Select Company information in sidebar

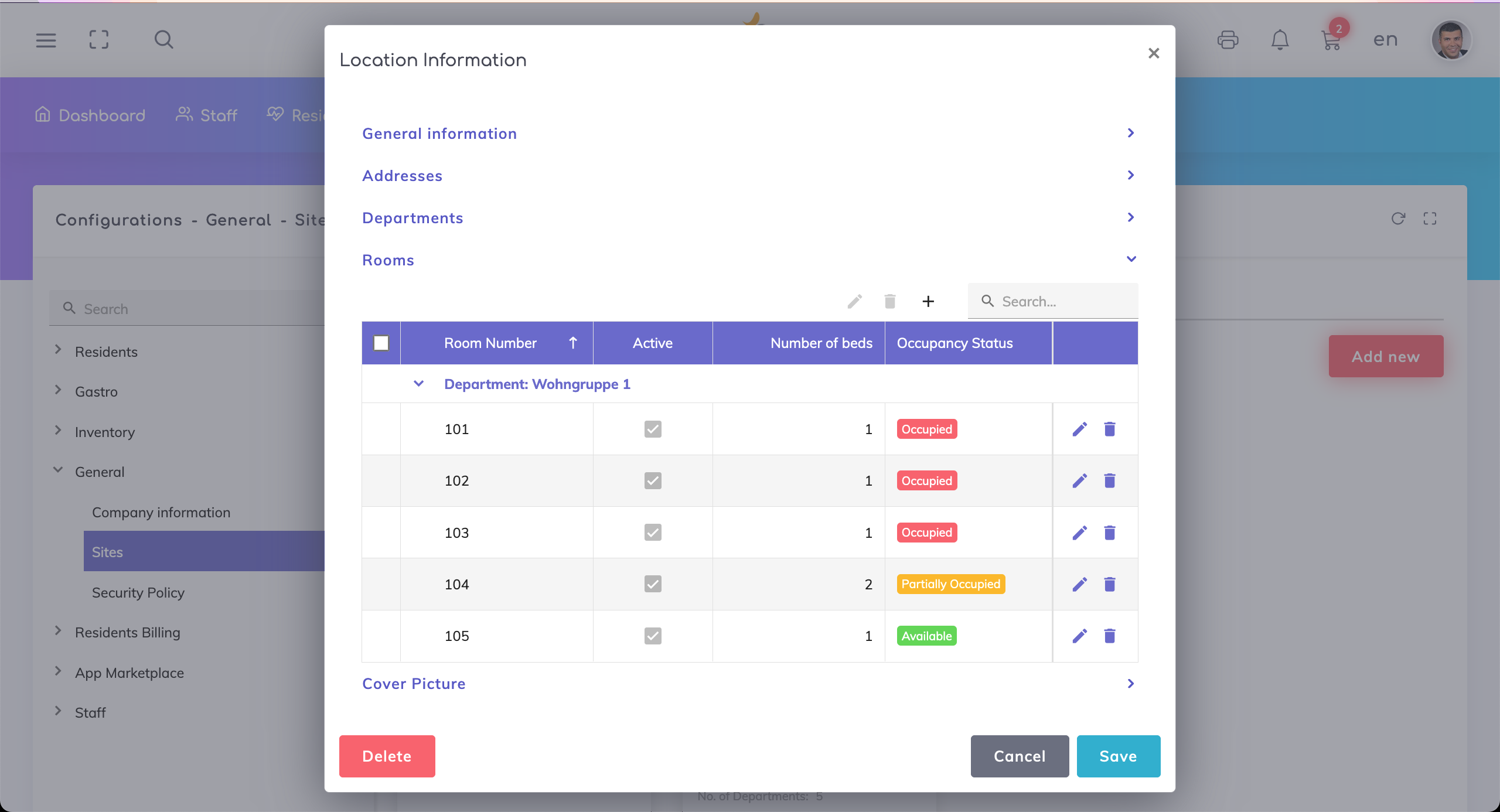[161, 512]
